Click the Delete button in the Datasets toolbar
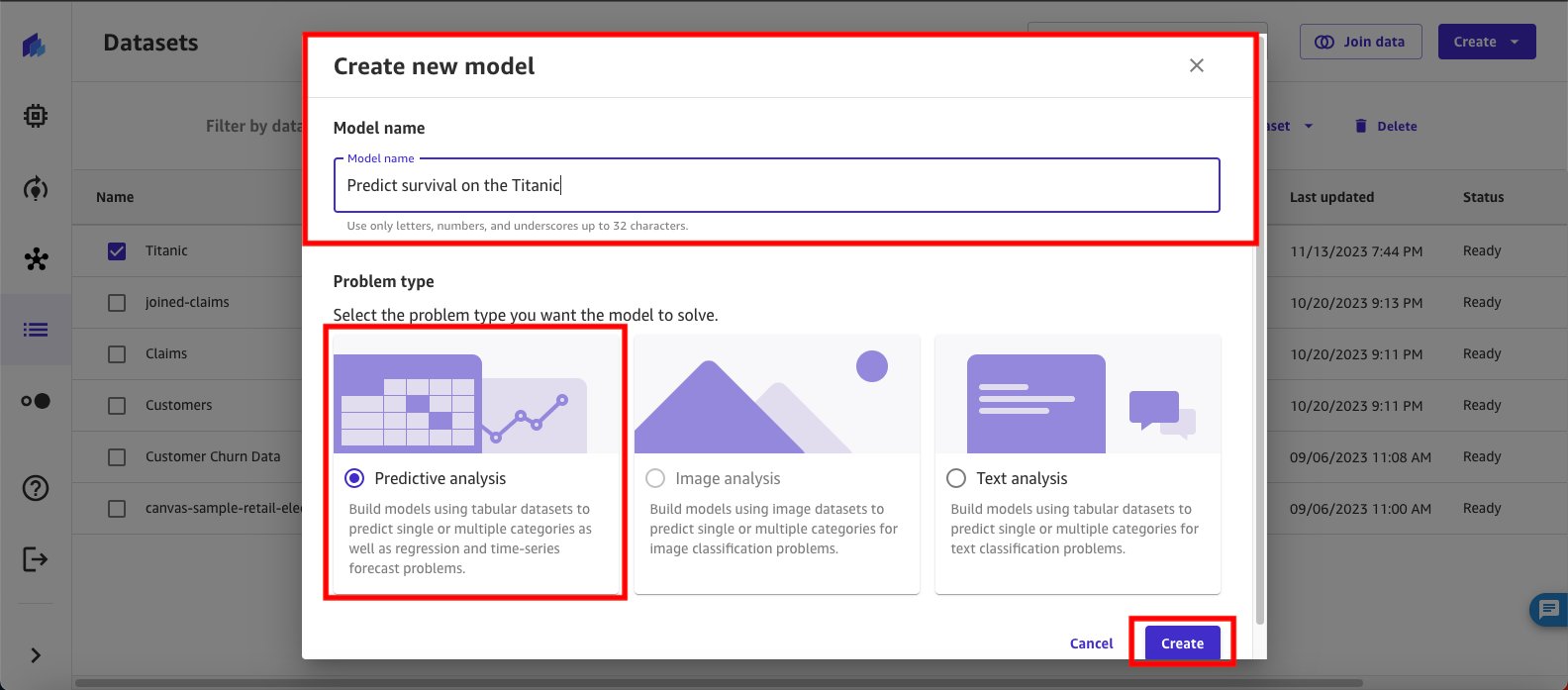The height and width of the screenshot is (690, 1568). pyautogui.click(x=1386, y=126)
